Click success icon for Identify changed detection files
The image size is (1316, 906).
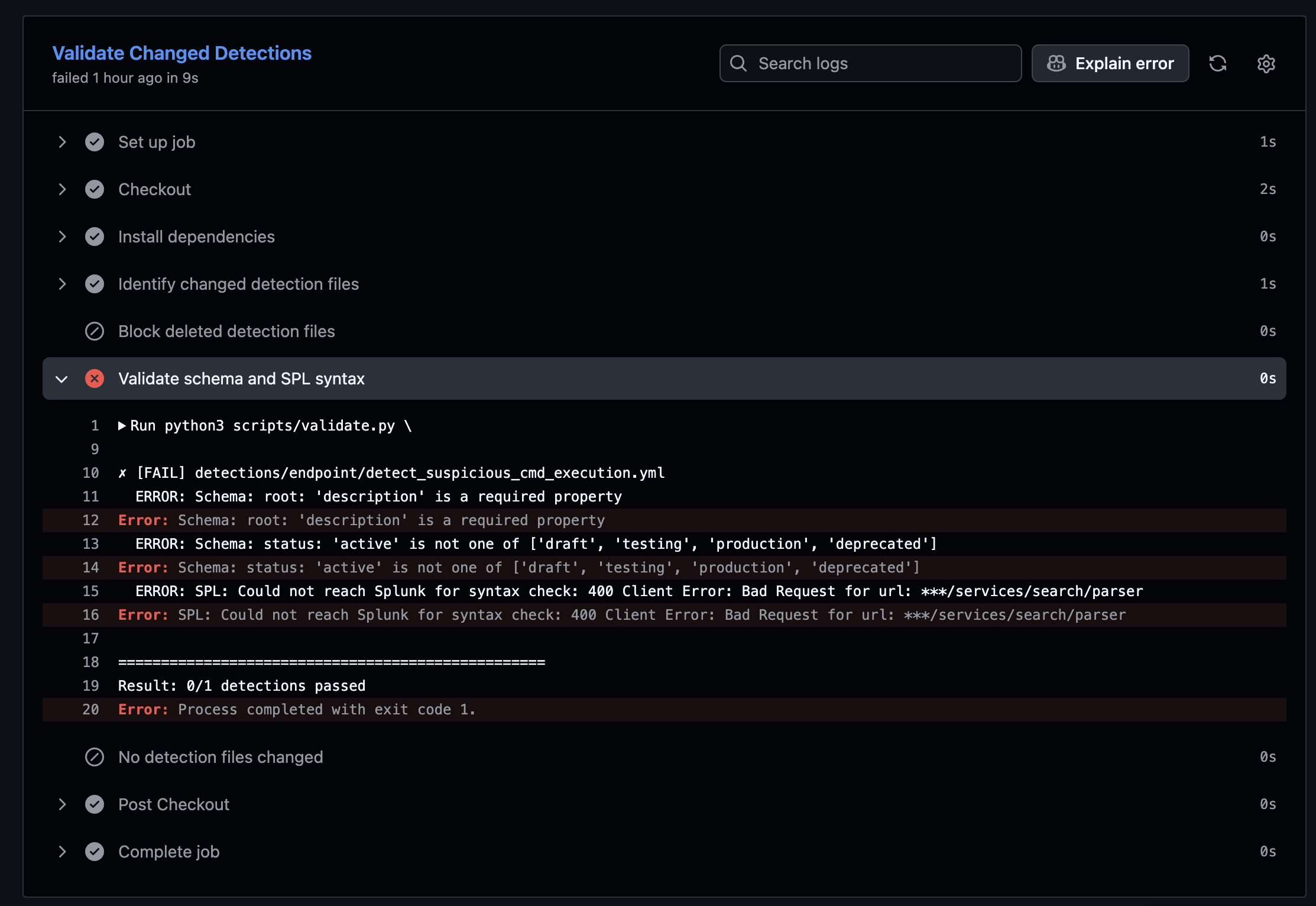95,284
